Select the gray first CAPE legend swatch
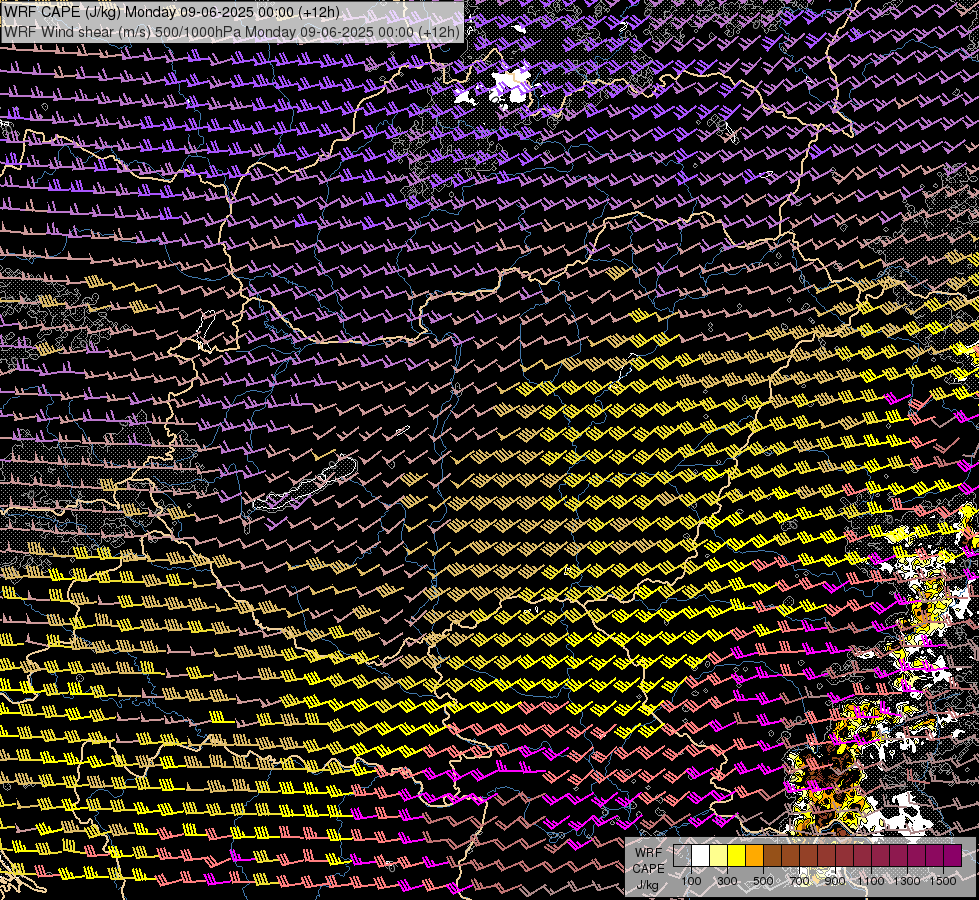Viewport: 979px width, 900px height. click(x=682, y=855)
